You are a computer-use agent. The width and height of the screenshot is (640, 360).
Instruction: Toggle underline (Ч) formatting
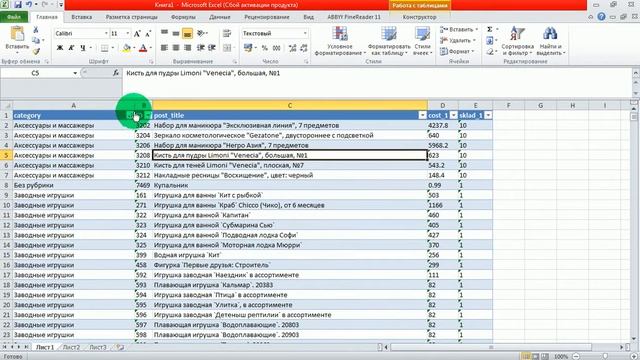(83, 48)
